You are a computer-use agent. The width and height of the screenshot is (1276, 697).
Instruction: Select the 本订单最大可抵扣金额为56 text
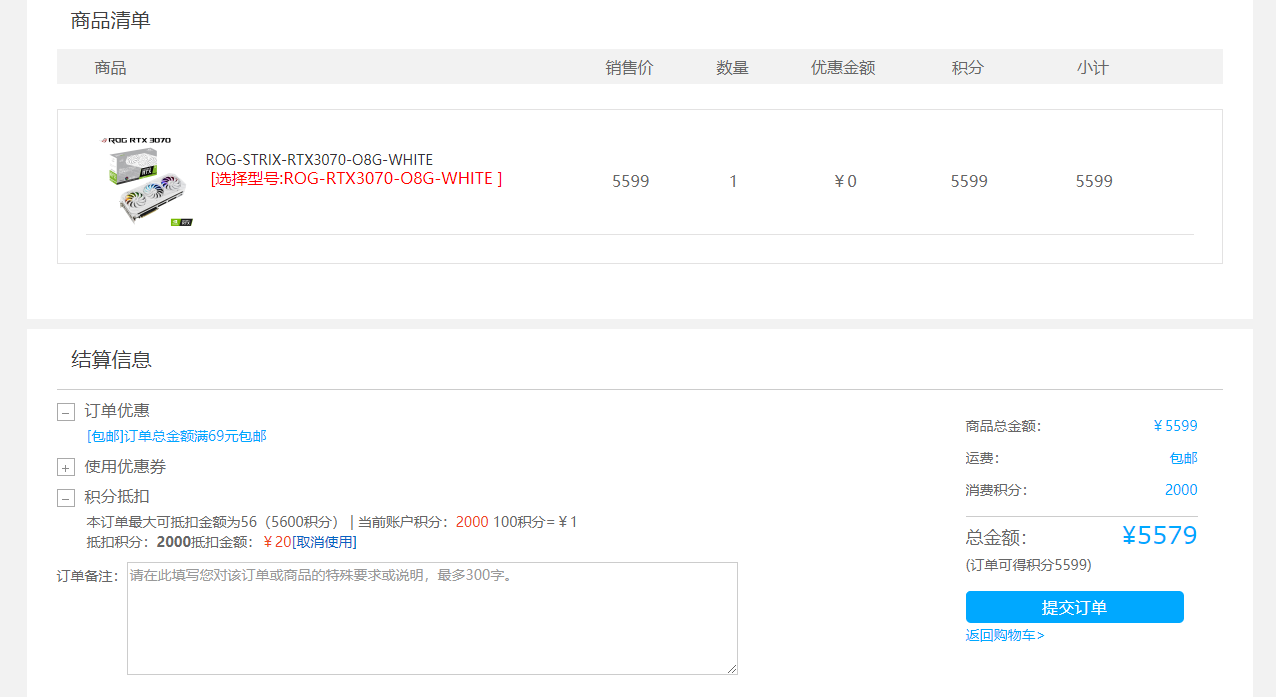[172, 522]
